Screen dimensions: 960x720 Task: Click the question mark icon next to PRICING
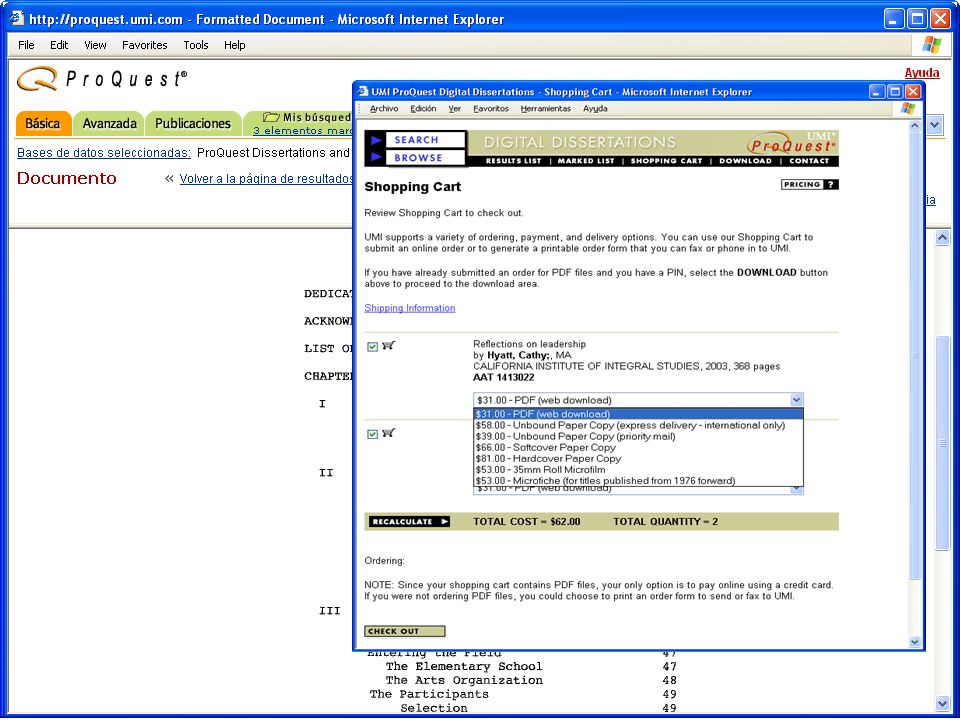click(830, 184)
